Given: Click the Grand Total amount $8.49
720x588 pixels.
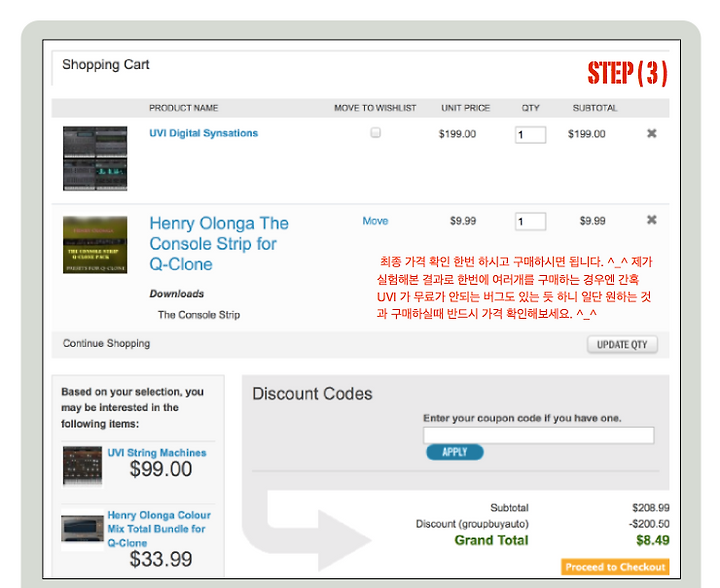Looking at the screenshot, I should [x=652, y=540].
